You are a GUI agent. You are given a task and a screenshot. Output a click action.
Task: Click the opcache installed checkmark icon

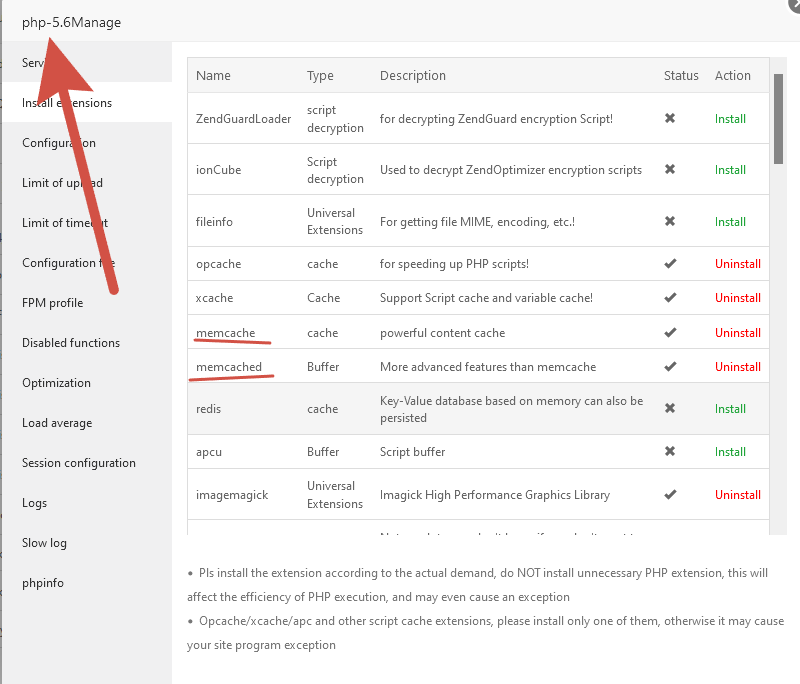point(670,264)
